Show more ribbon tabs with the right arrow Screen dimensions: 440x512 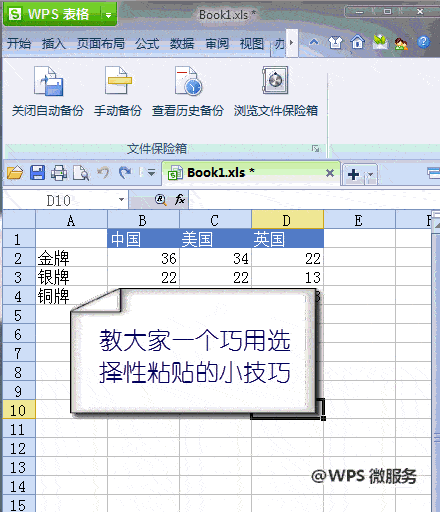click(292, 43)
